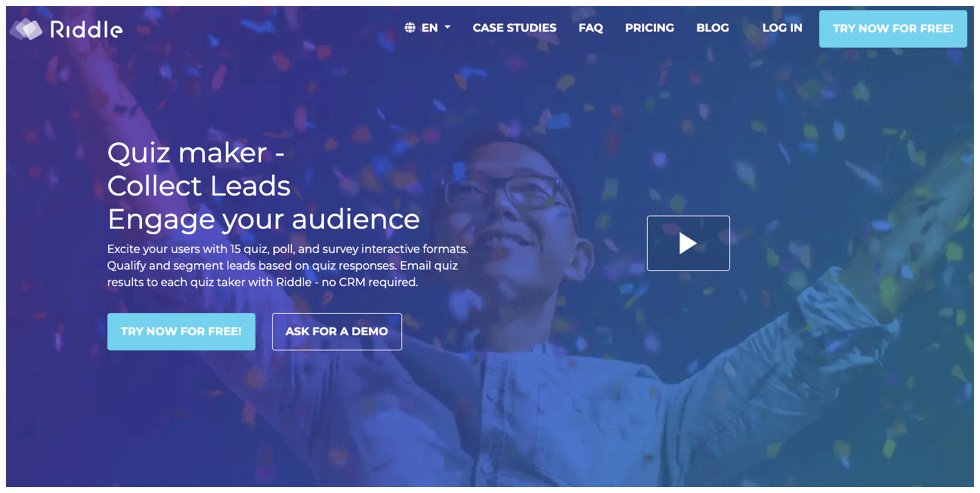Click the "Engage your audience" heading line
The width and height of the screenshot is (980, 493).
(263, 219)
